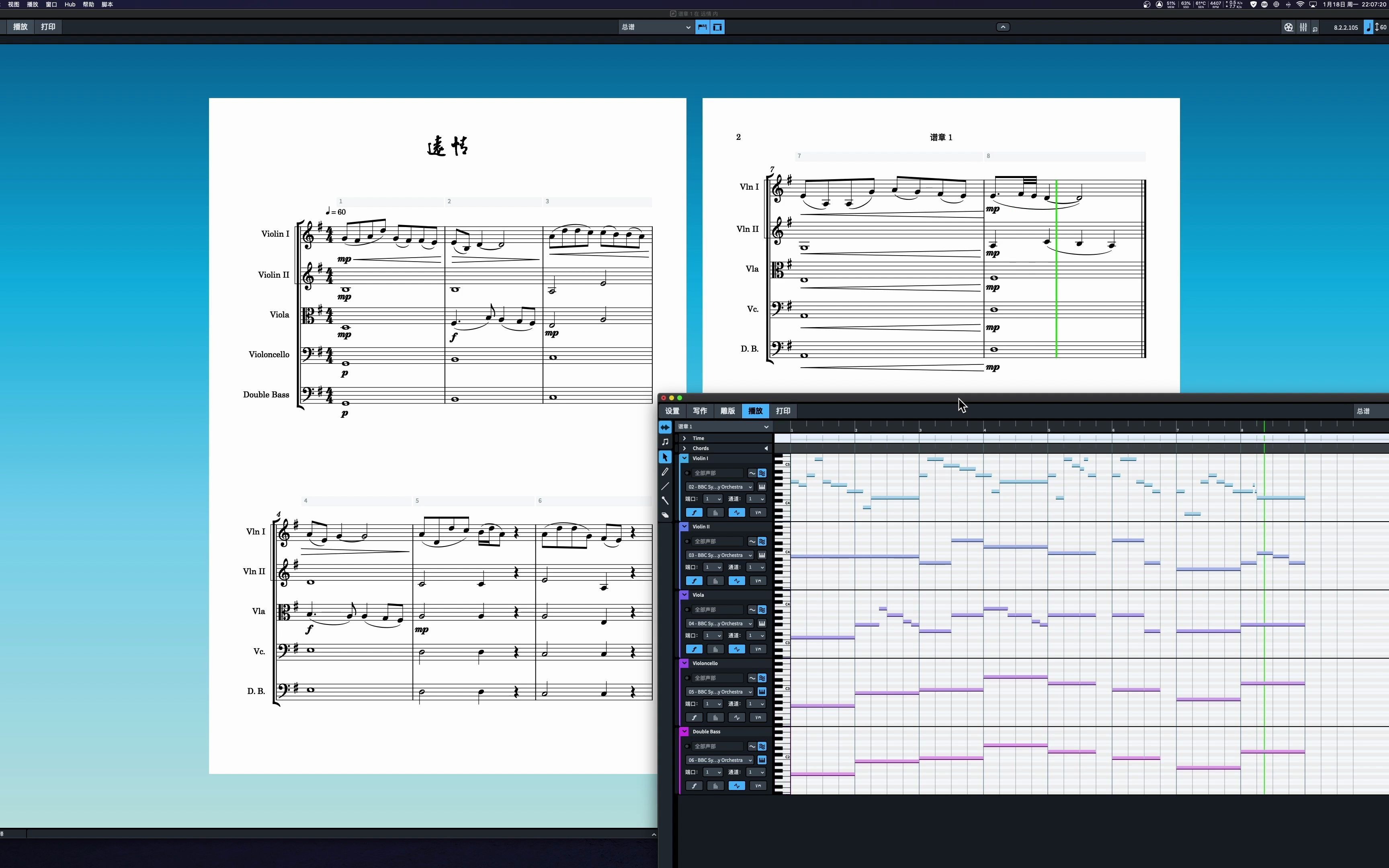Click the tempo value 60 control
The width and height of the screenshot is (1389, 868).
pyautogui.click(x=1381, y=27)
